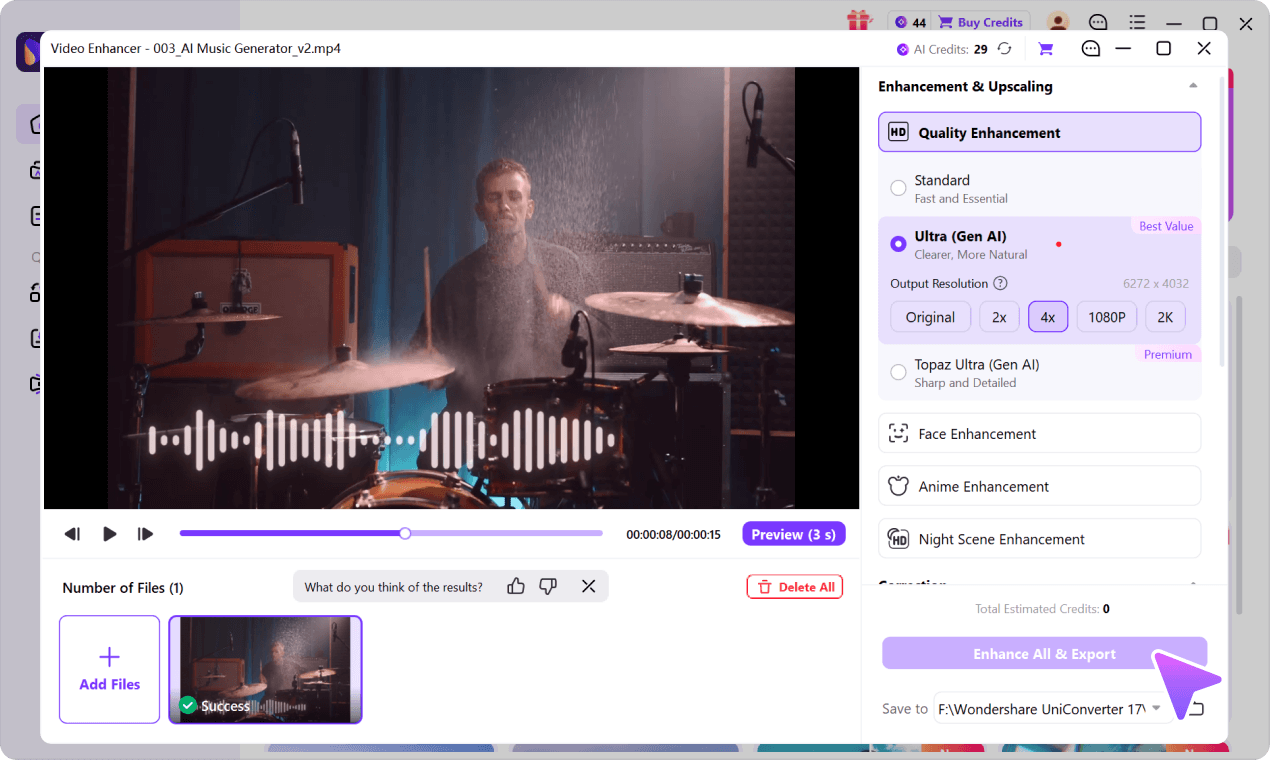Click the Add Files tile

109,669
